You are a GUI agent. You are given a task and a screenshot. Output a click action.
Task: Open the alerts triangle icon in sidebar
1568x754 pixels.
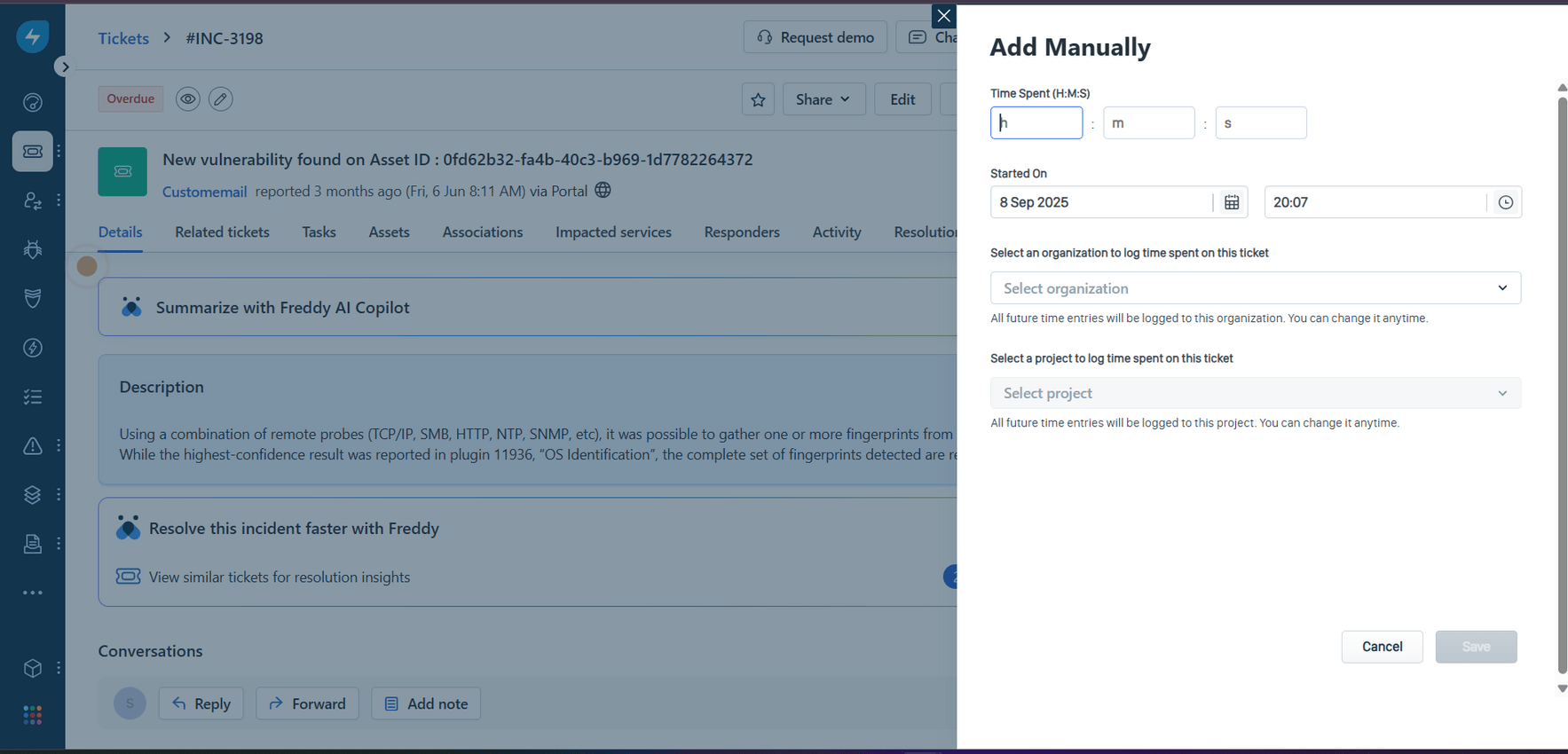[33, 445]
